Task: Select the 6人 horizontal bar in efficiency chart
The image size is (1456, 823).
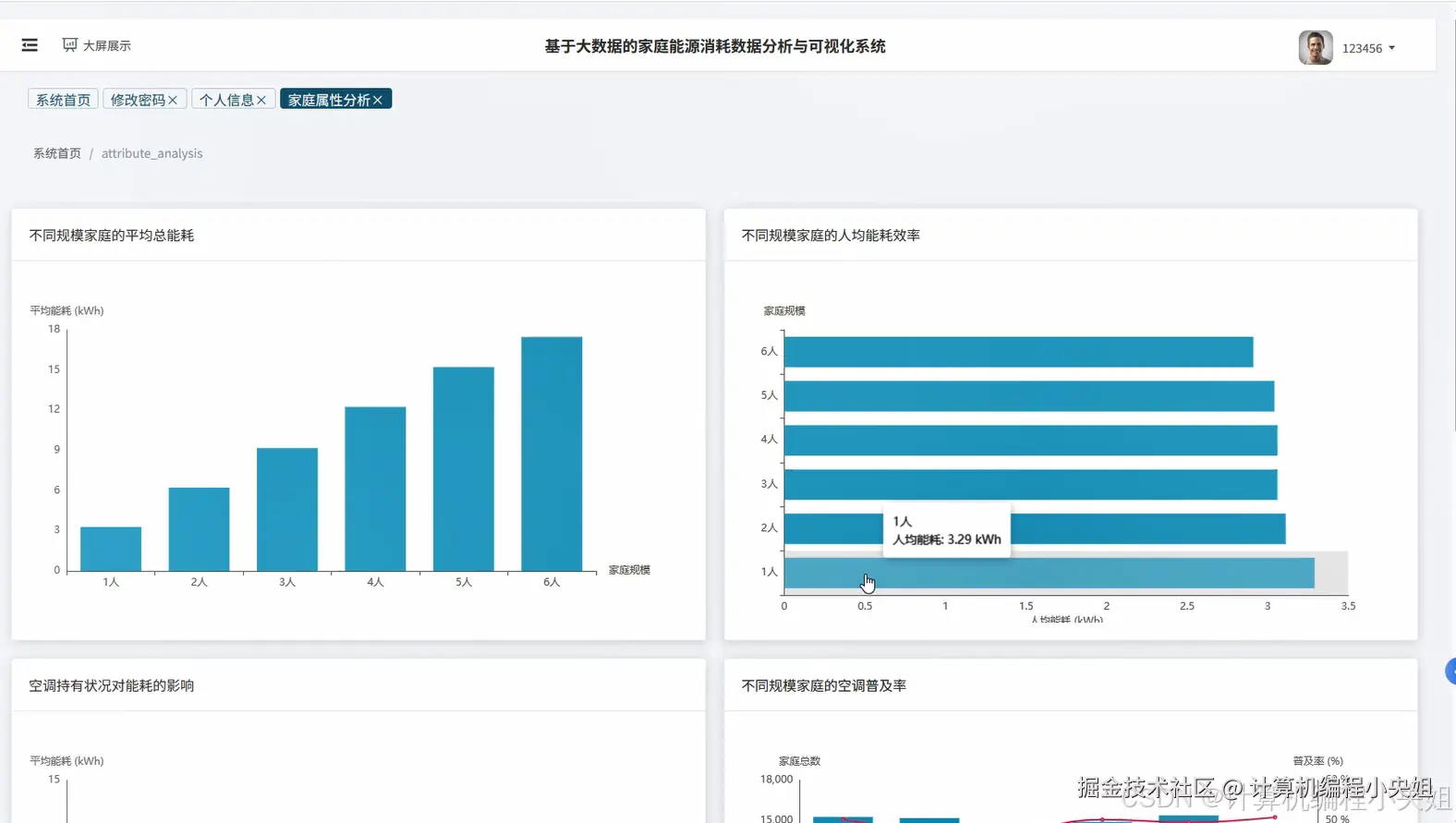Action: [1018, 352]
